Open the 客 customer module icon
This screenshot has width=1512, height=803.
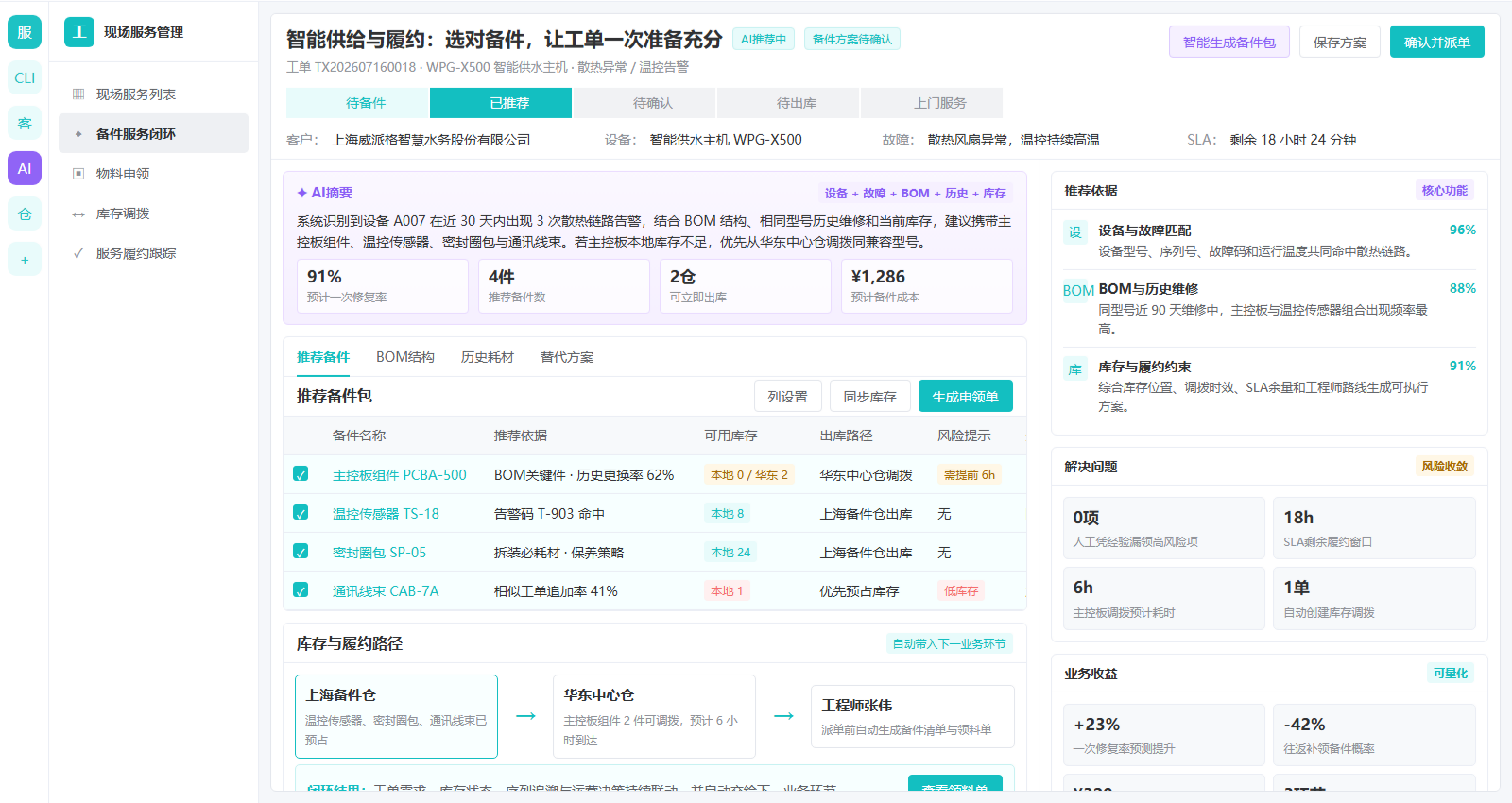(25, 123)
